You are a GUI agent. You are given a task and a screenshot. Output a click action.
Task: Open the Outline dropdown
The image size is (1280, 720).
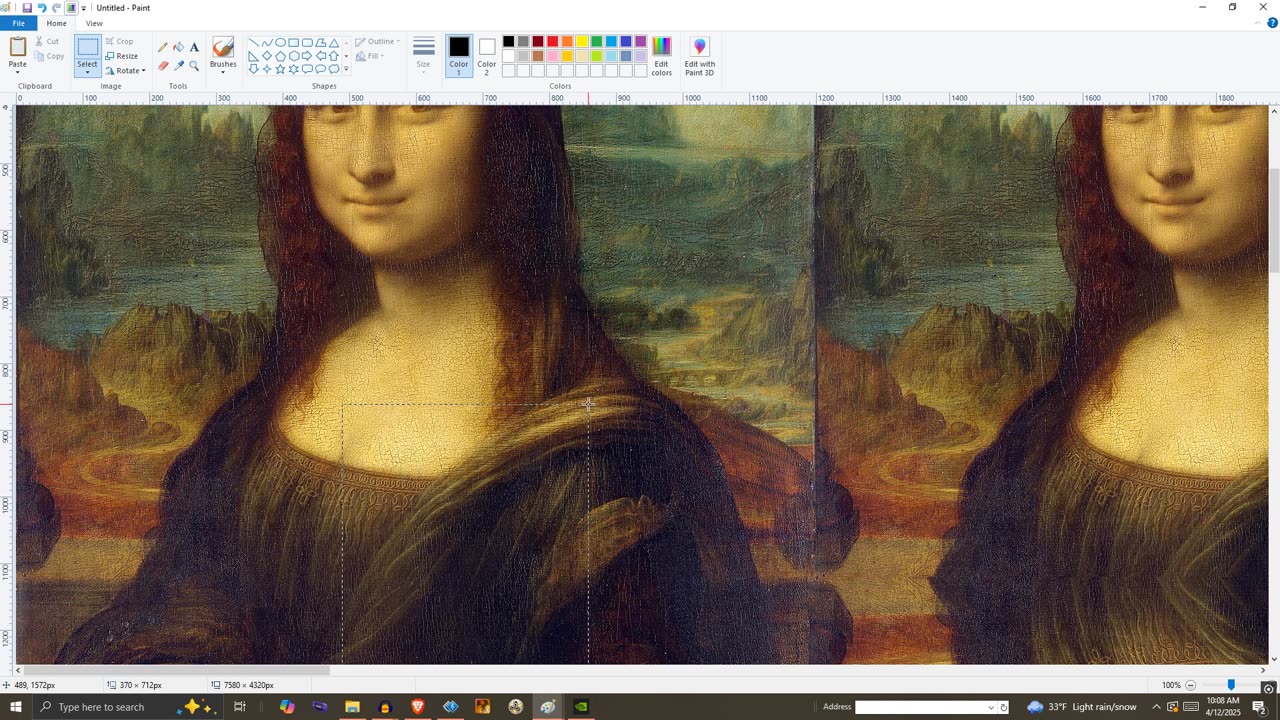pyautogui.click(x=378, y=42)
